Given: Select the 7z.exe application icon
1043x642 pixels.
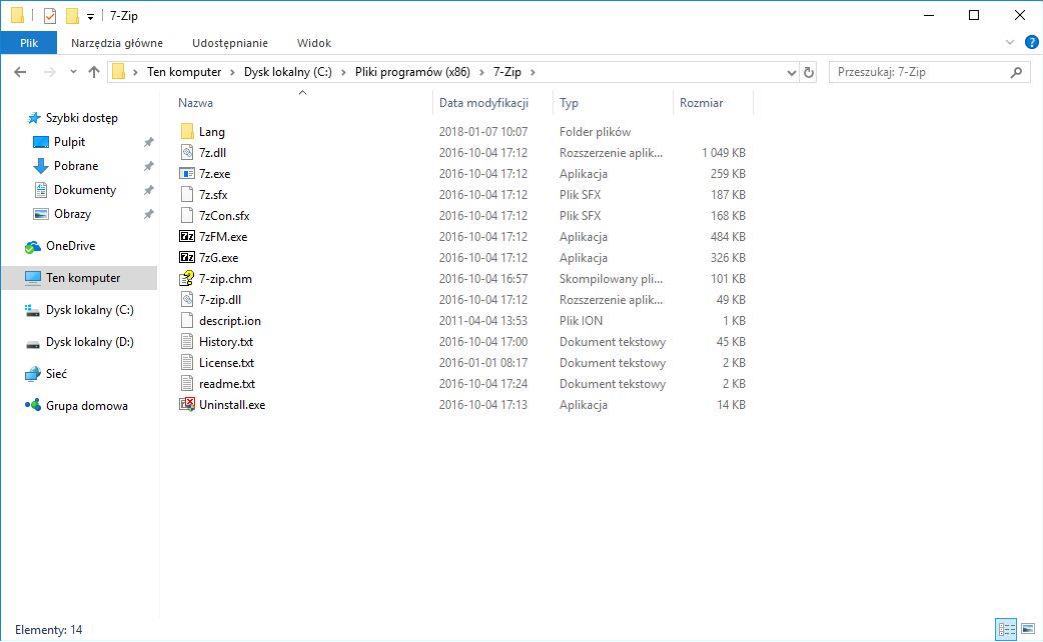Looking at the screenshot, I should (187, 174).
